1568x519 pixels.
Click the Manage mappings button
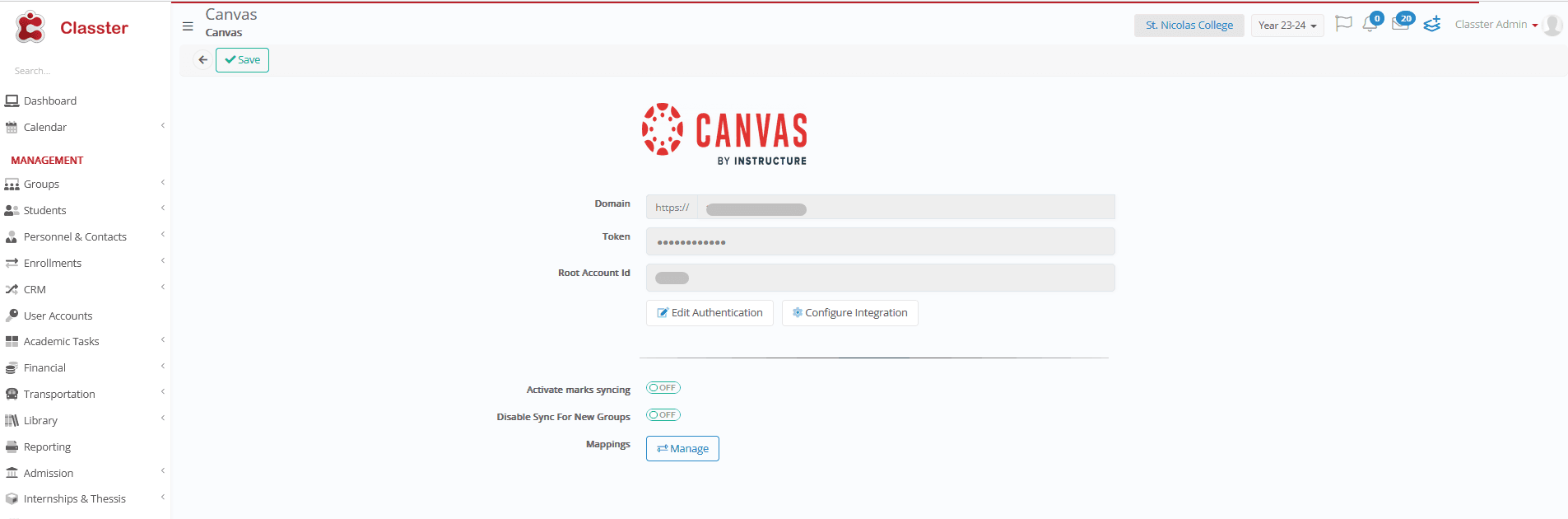pyautogui.click(x=682, y=449)
